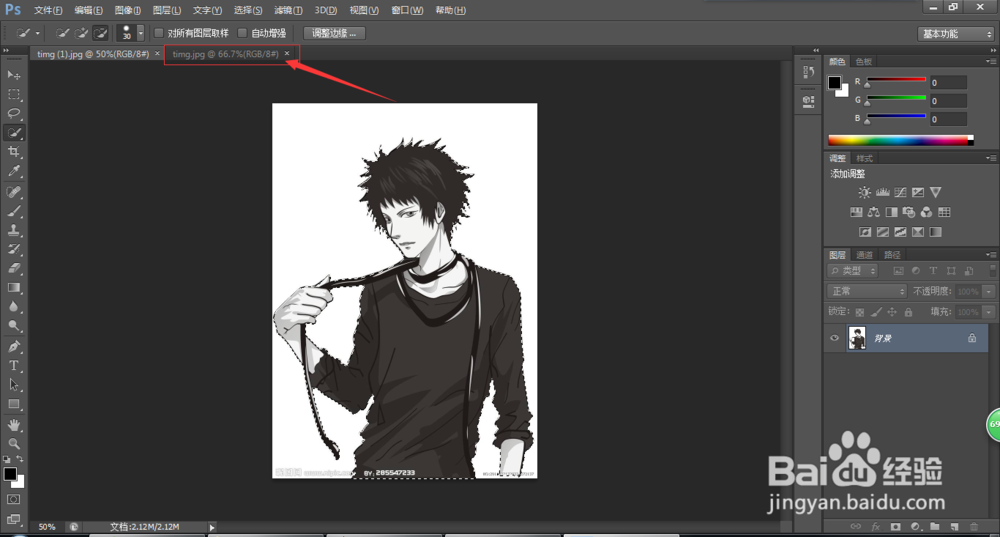Add a Photo Filter adjustment
Viewport: 1000px width, 537px height.
pyautogui.click(x=909, y=212)
